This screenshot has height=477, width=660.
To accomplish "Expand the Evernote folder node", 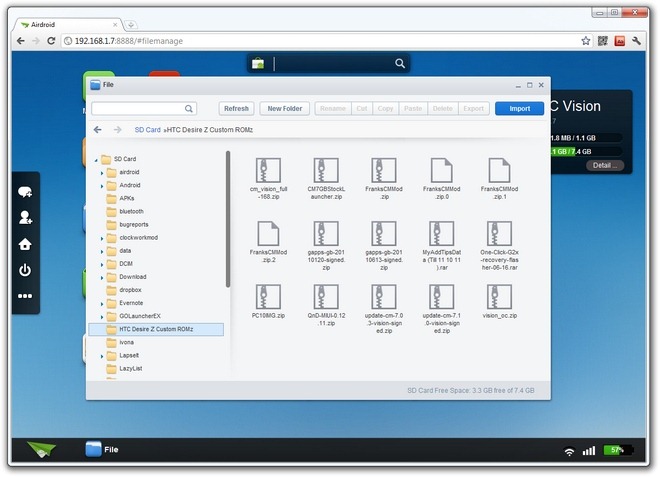I will point(102,304).
